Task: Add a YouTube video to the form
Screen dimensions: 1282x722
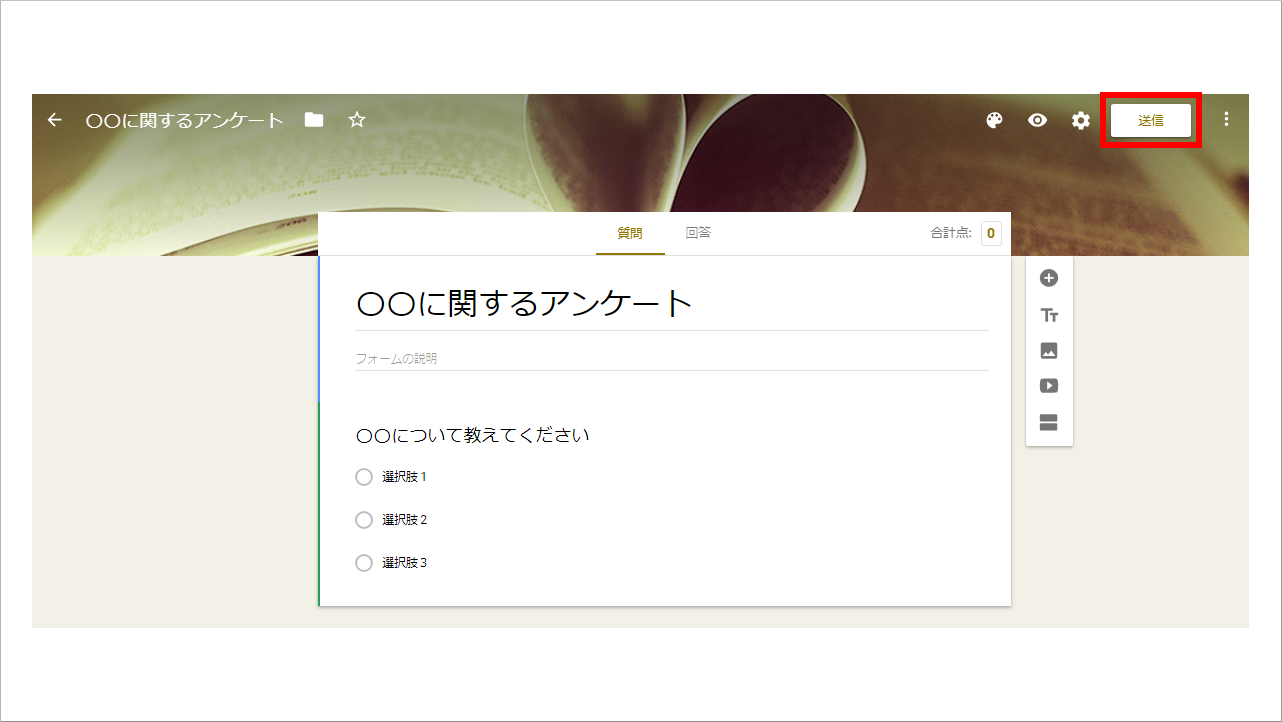Action: 1048,385
